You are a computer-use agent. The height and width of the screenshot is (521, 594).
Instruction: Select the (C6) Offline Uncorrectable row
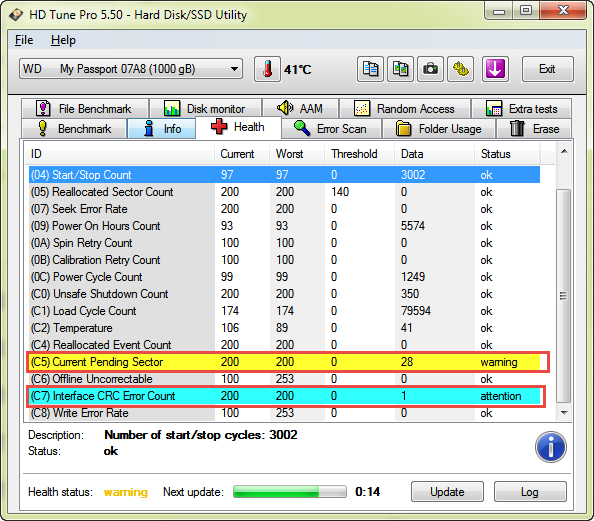click(284, 379)
